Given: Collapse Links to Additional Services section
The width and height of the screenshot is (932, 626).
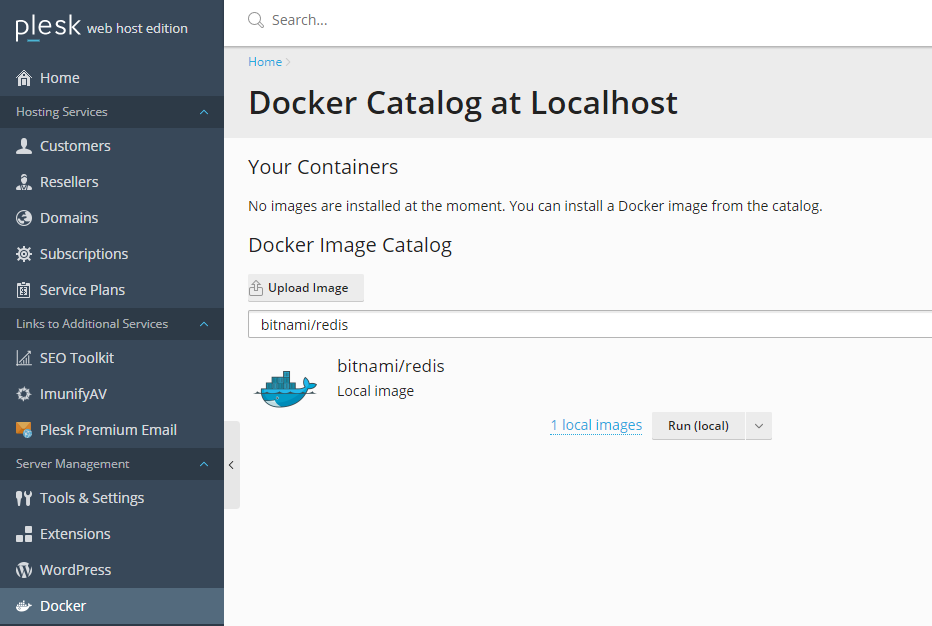Looking at the screenshot, I should pos(204,324).
